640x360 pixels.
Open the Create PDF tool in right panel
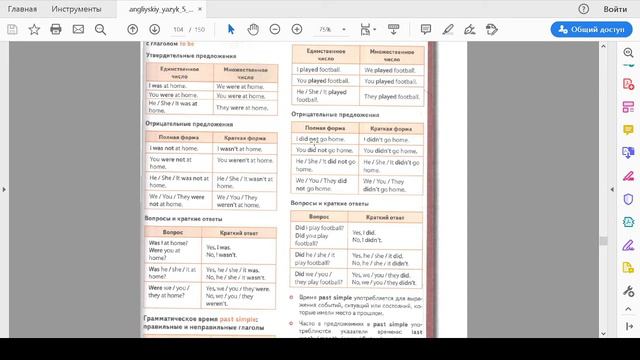tap(629, 84)
